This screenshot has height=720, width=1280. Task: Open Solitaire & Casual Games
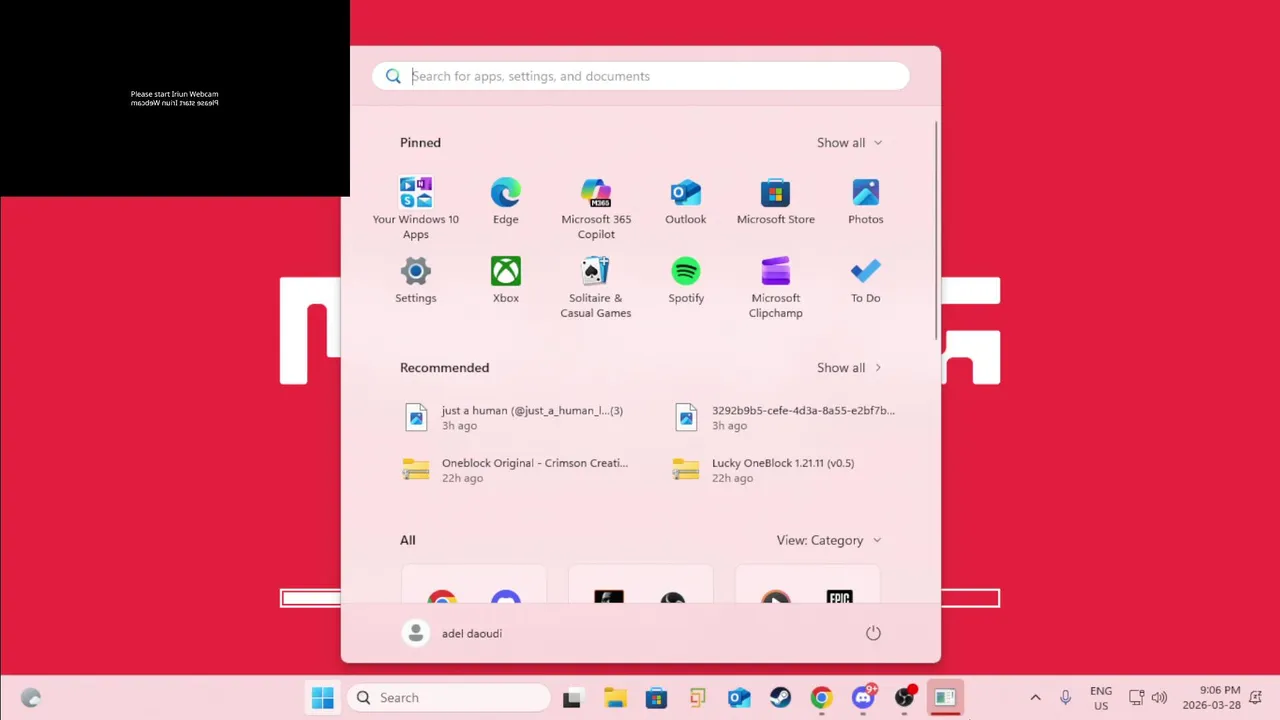(596, 288)
